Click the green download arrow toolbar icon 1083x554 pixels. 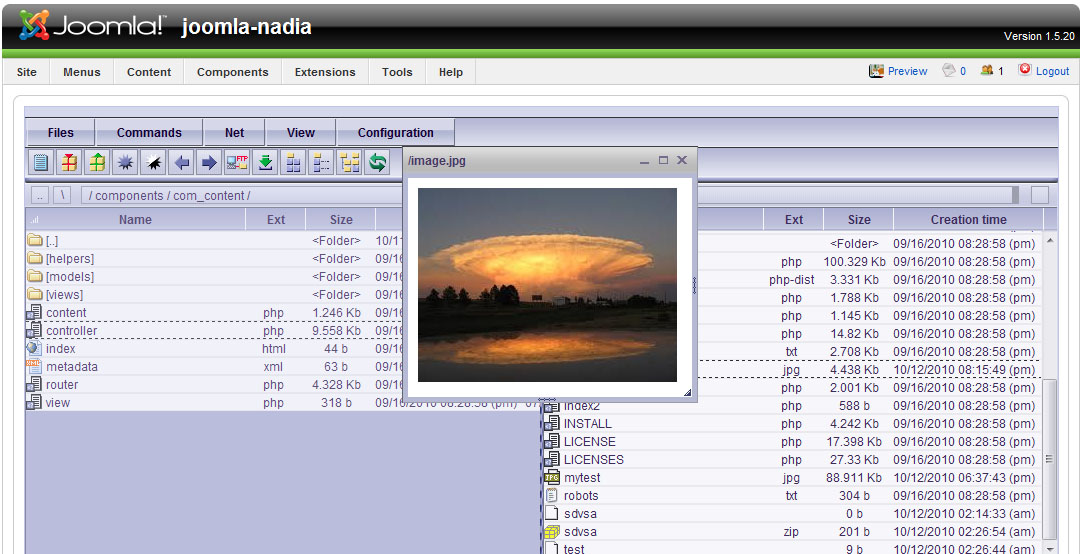pyautogui.click(x=266, y=162)
